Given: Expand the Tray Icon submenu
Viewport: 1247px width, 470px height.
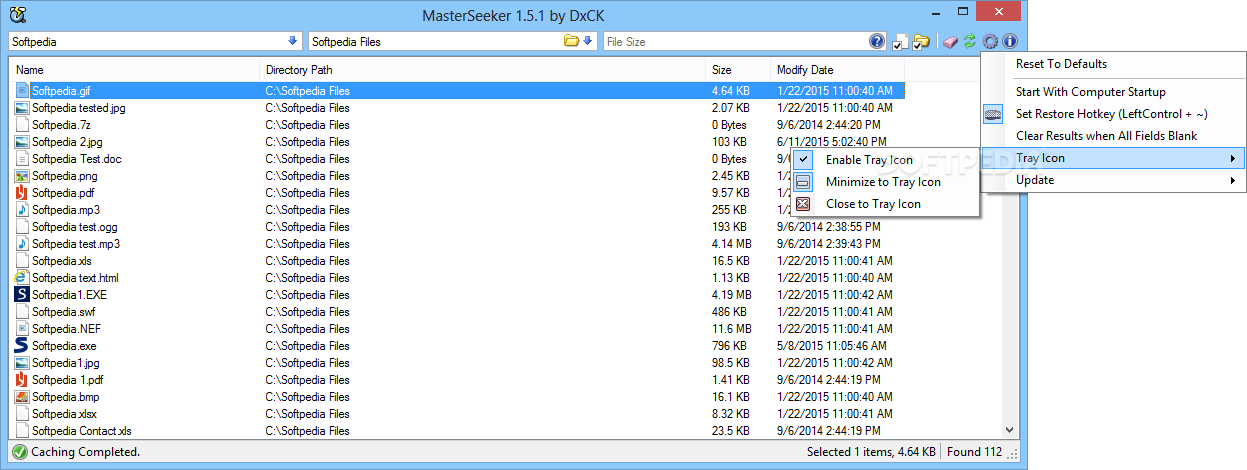Looking at the screenshot, I should tap(1113, 158).
